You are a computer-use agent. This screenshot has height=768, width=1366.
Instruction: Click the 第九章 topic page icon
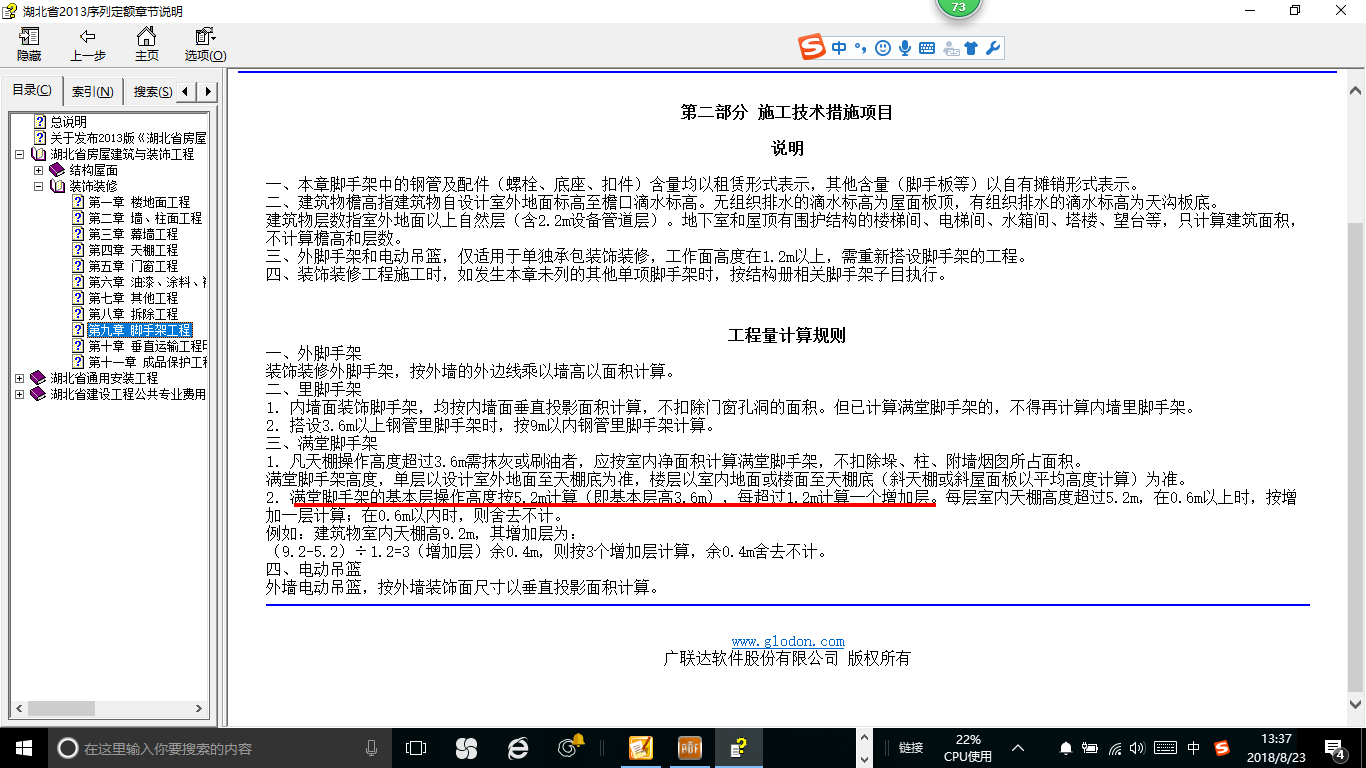click(78, 330)
